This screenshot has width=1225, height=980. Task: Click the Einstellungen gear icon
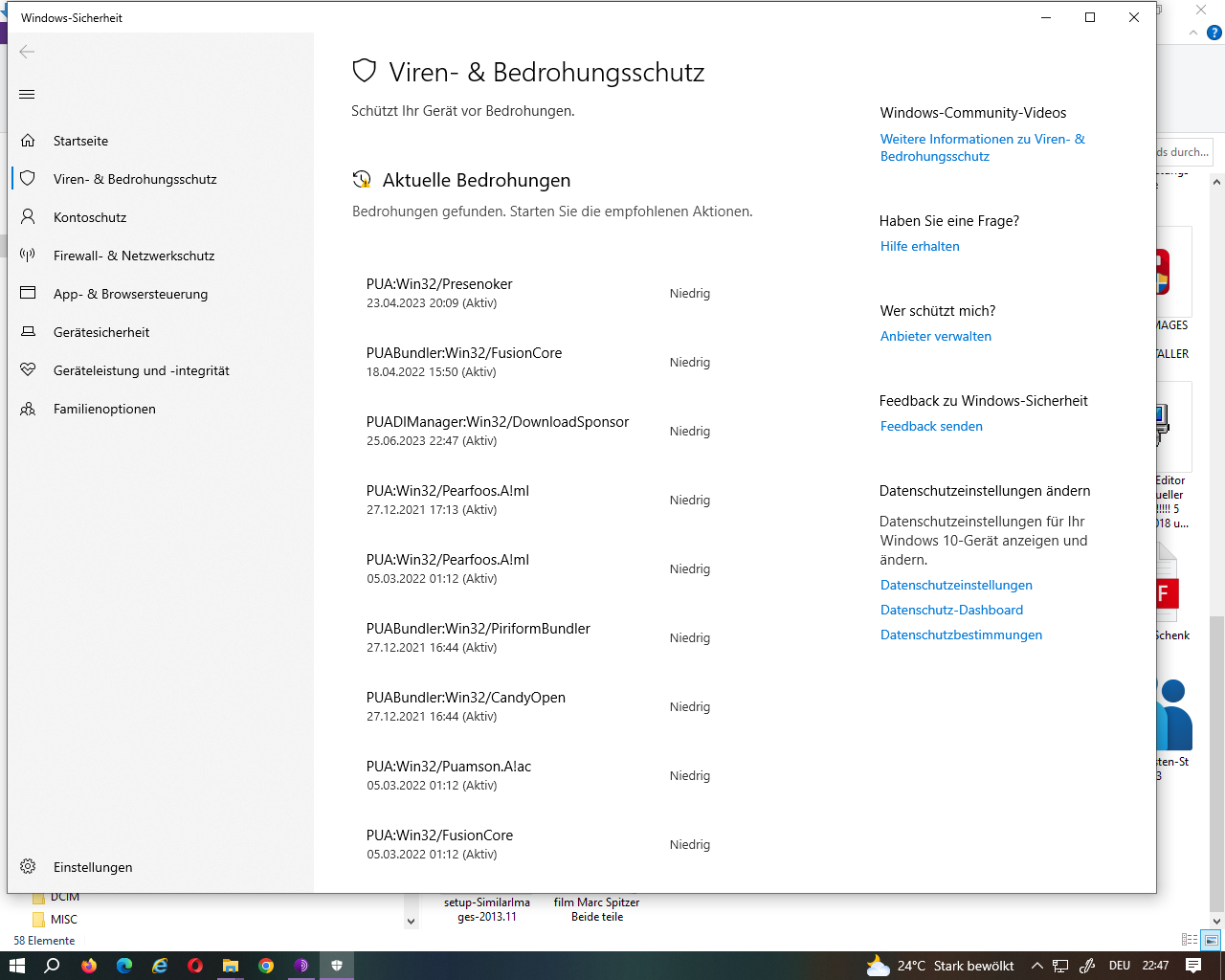point(28,867)
